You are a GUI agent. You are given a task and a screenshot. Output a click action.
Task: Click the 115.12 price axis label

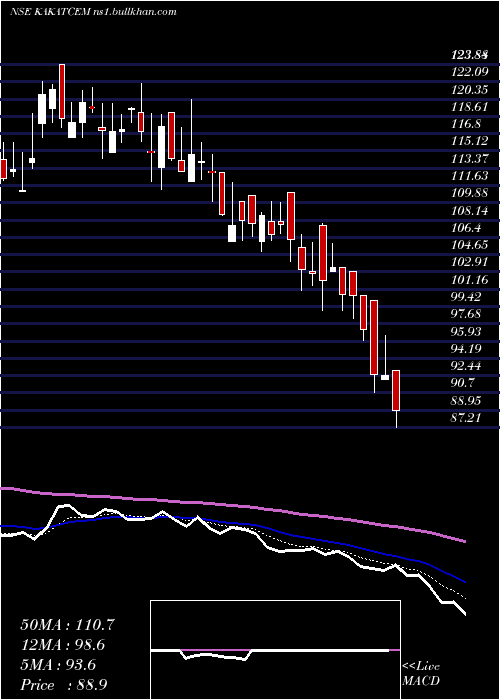[470, 142]
